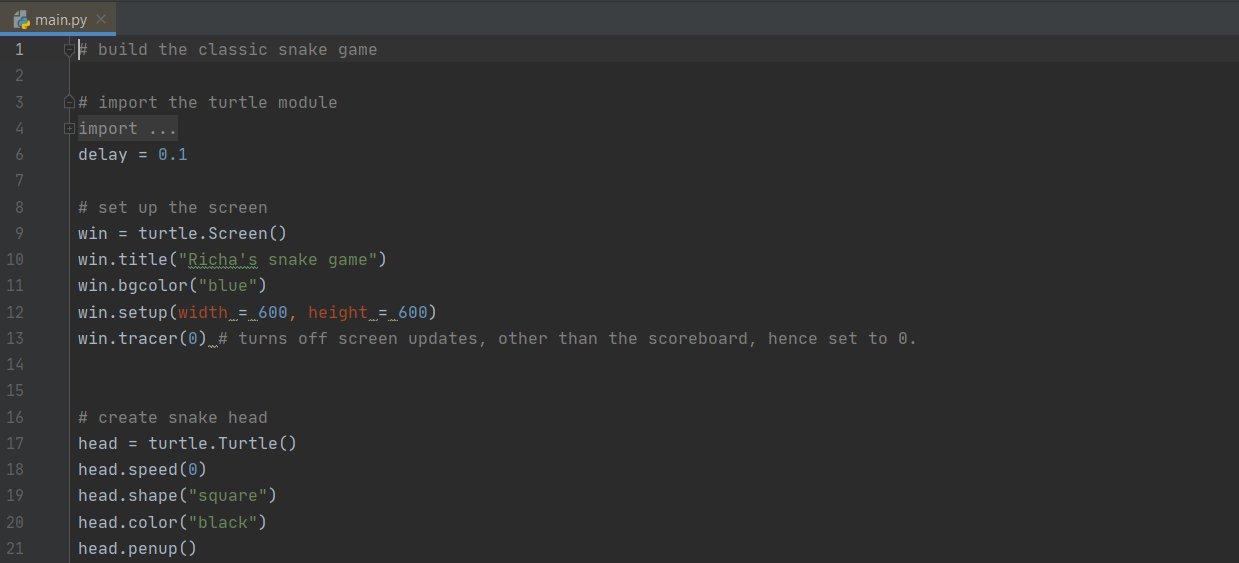The image size is (1239, 563).
Task: Click the "blue" string in win.bgcolor
Action: point(228,286)
